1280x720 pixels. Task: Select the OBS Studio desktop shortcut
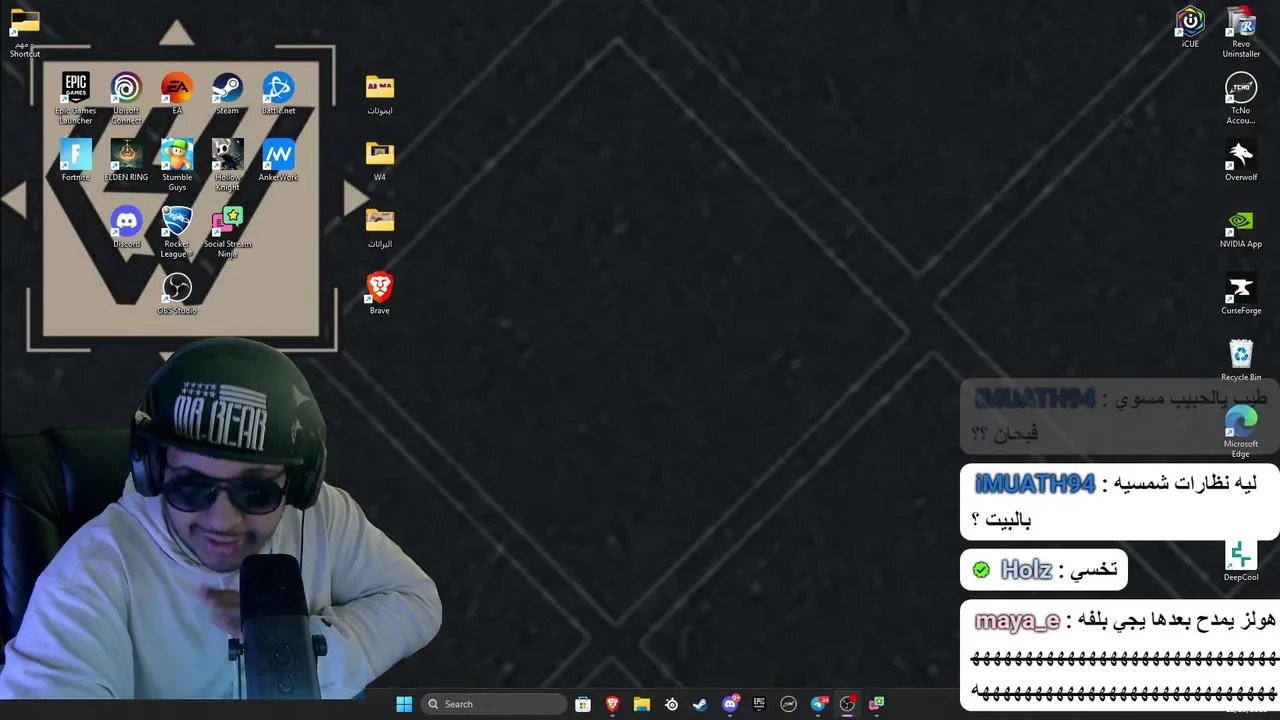click(x=177, y=294)
